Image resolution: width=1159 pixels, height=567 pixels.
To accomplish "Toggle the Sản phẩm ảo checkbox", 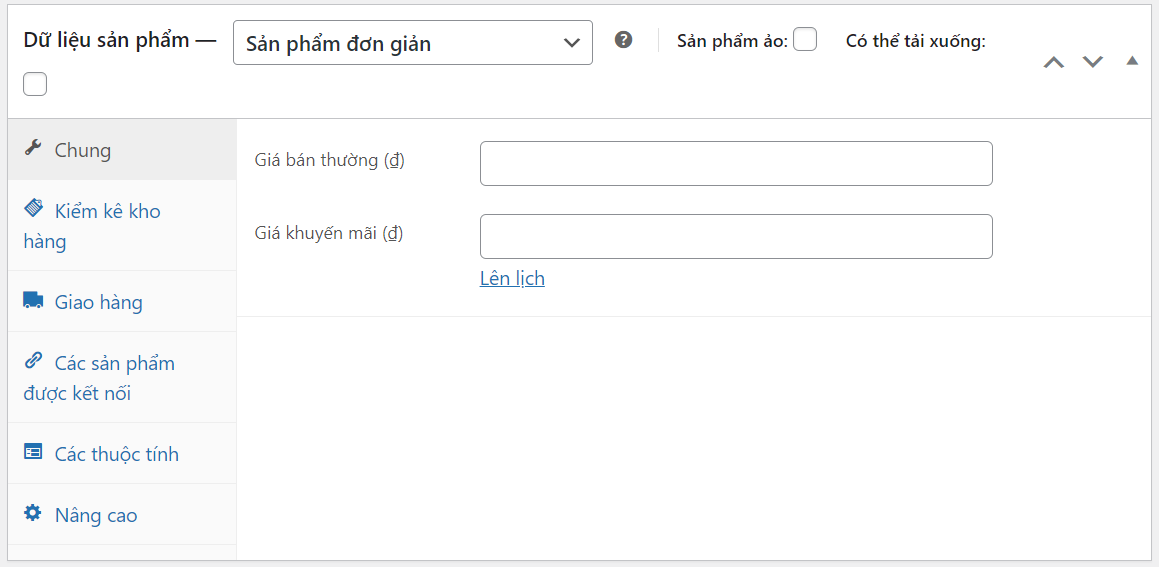I will click(x=805, y=40).
